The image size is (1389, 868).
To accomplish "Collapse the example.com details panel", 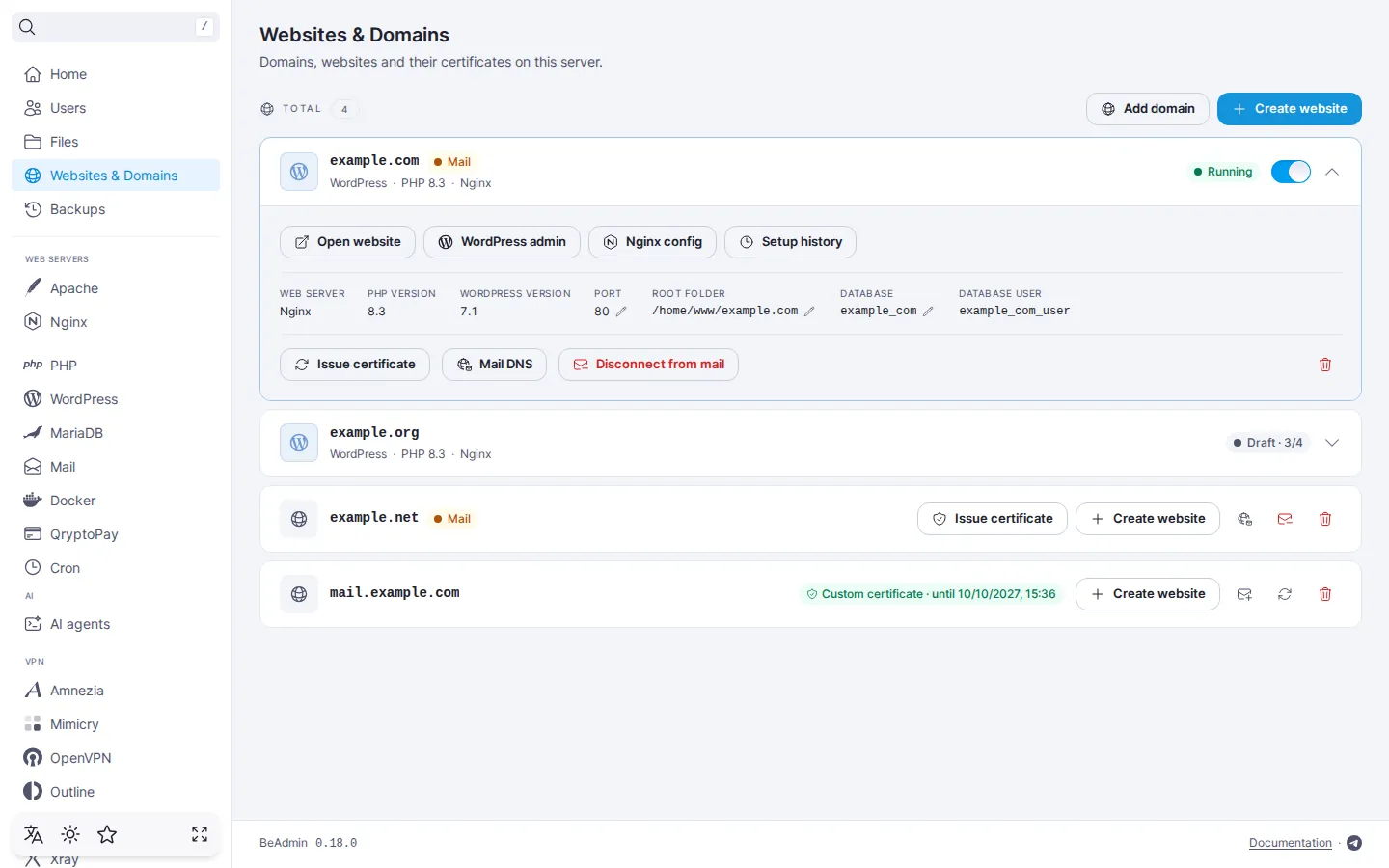I will point(1332,172).
